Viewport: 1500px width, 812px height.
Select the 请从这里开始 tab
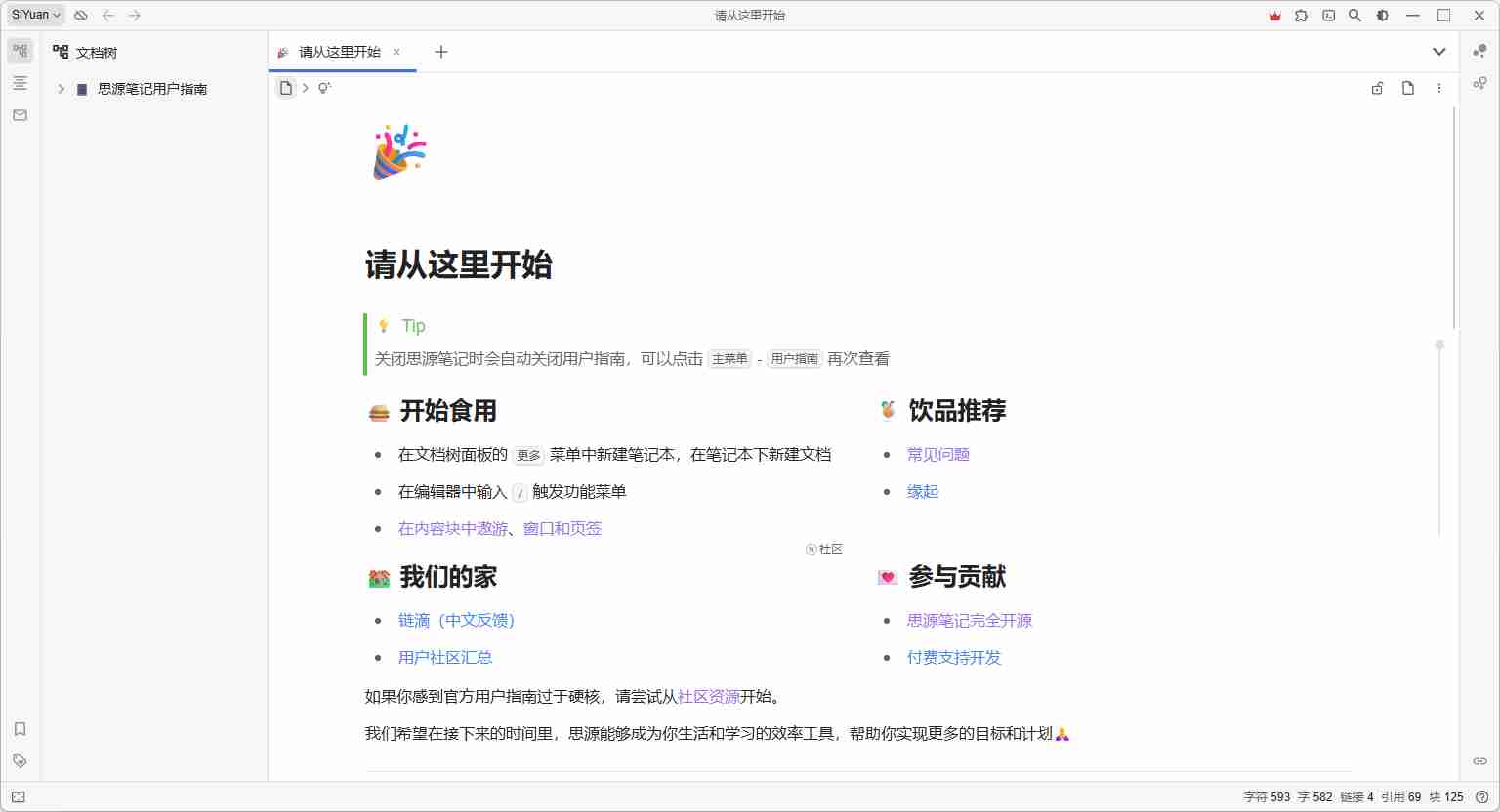(339, 52)
